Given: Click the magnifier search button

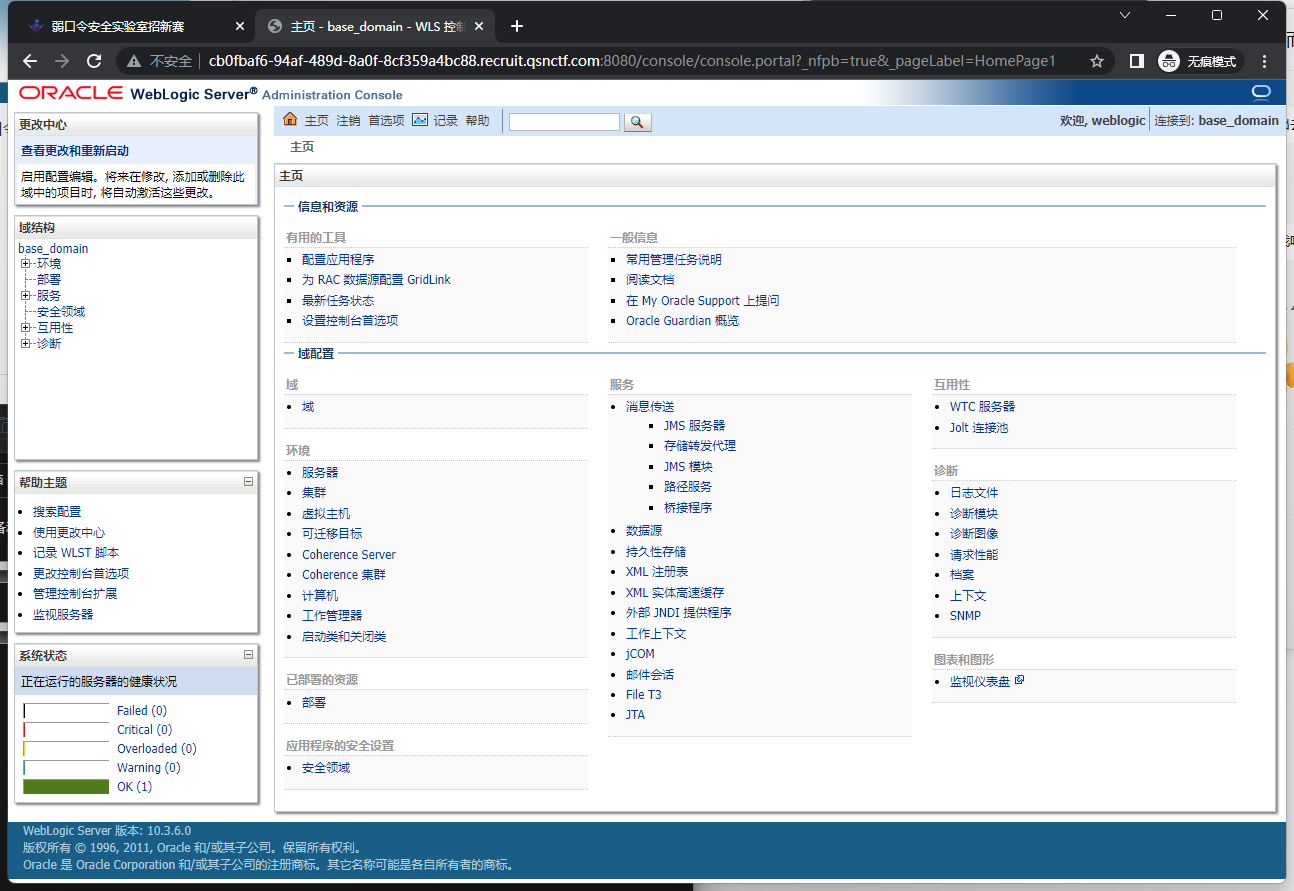Looking at the screenshot, I should [637, 122].
